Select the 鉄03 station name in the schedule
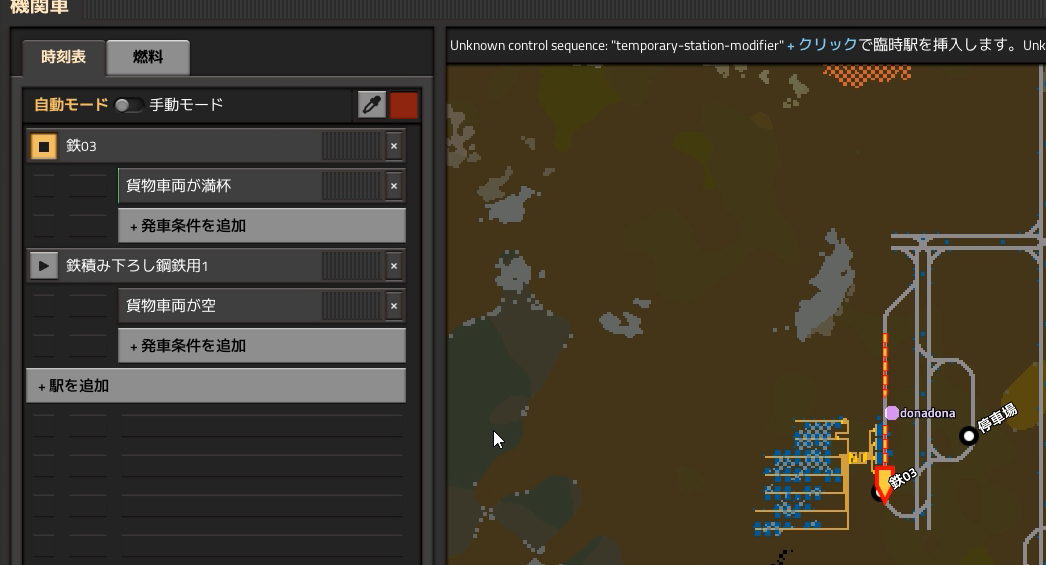The width and height of the screenshot is (1046, 565). point(81,146)
